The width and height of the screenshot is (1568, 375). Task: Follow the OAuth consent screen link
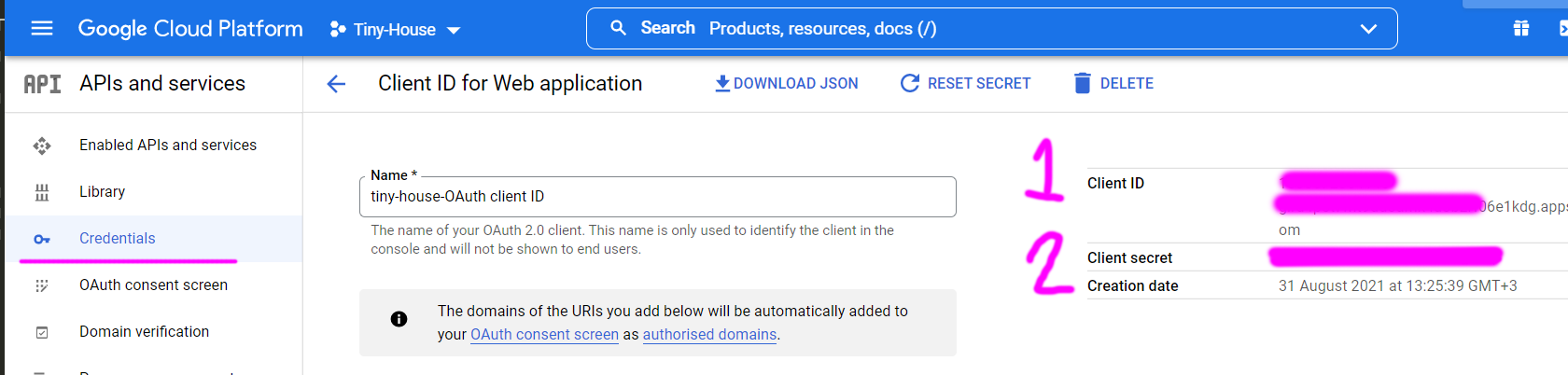544,334
